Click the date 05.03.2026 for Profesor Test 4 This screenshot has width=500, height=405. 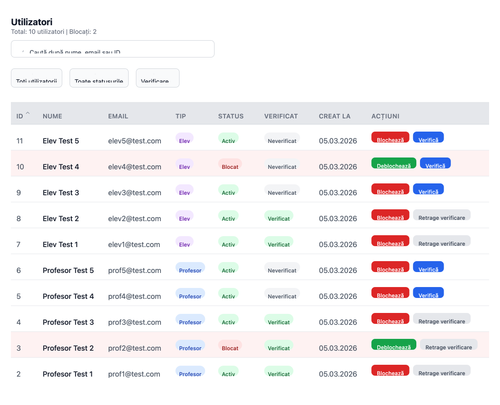[x=338, y=296]
